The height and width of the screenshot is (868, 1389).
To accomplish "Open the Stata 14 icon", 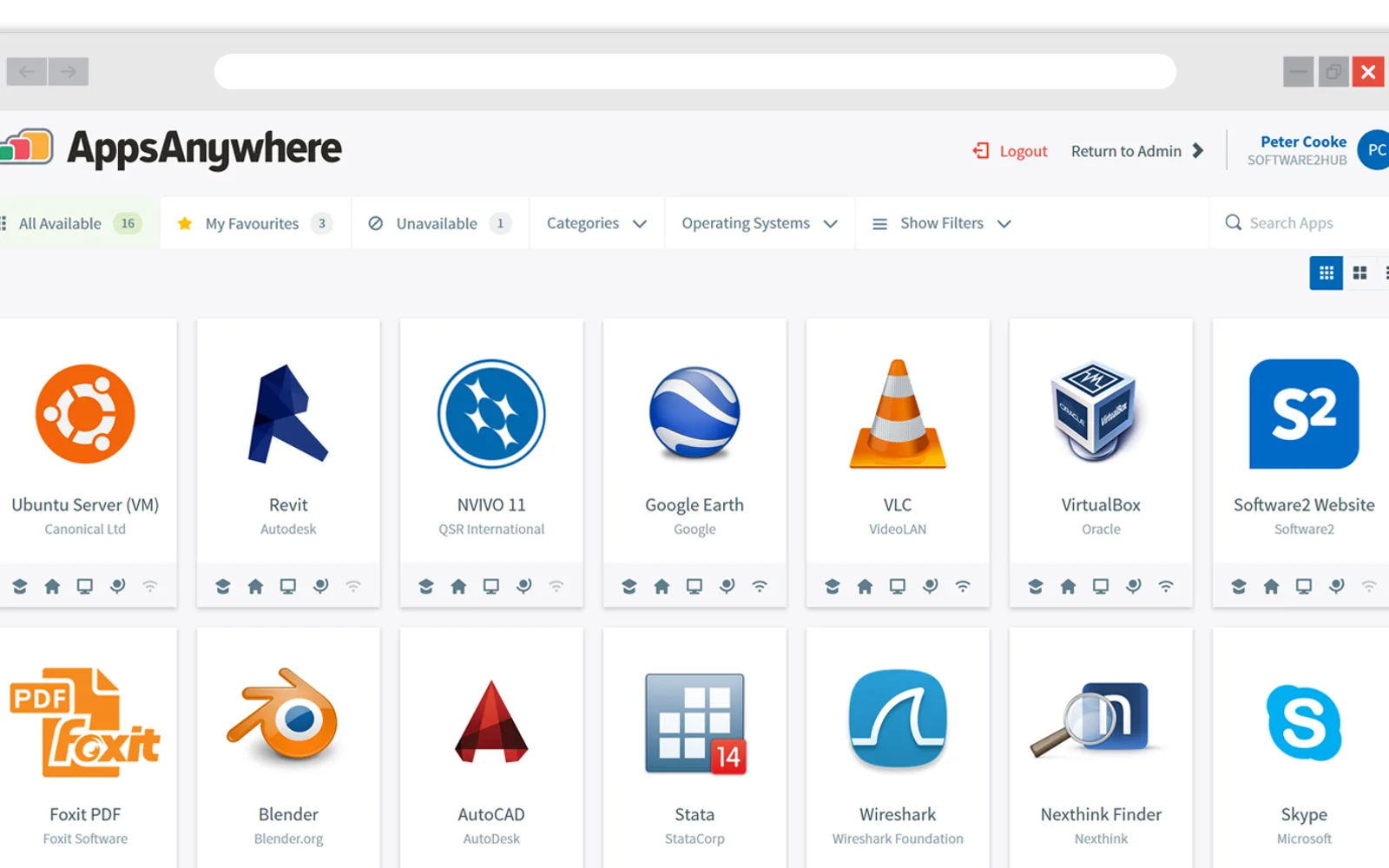I will (x=695, y=723).
